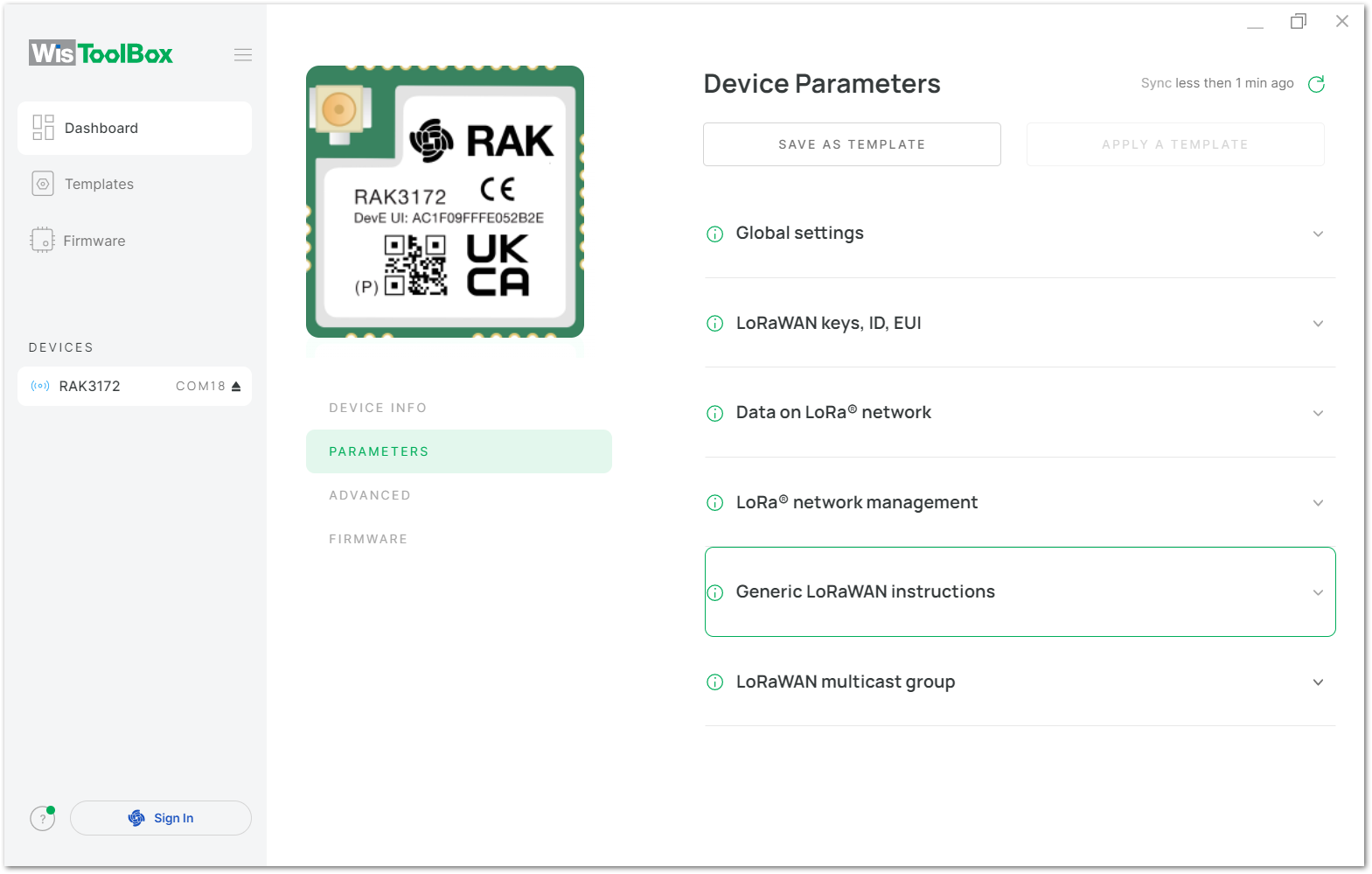
Task: Click info icon beside Data on LoRa network
Action: tap(714, 413)
